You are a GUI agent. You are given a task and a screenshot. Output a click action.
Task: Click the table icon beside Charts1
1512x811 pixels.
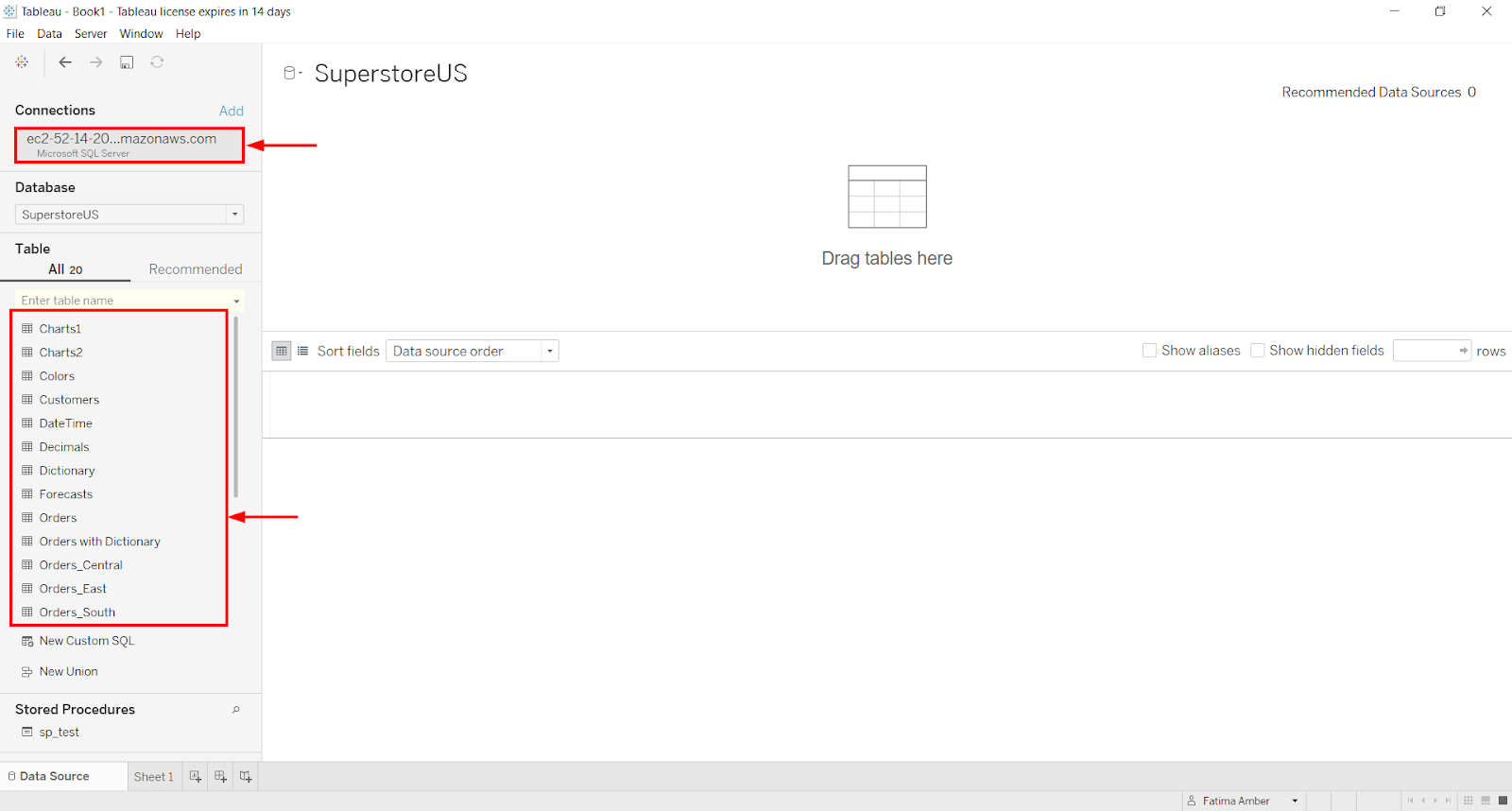pos(27,329)
